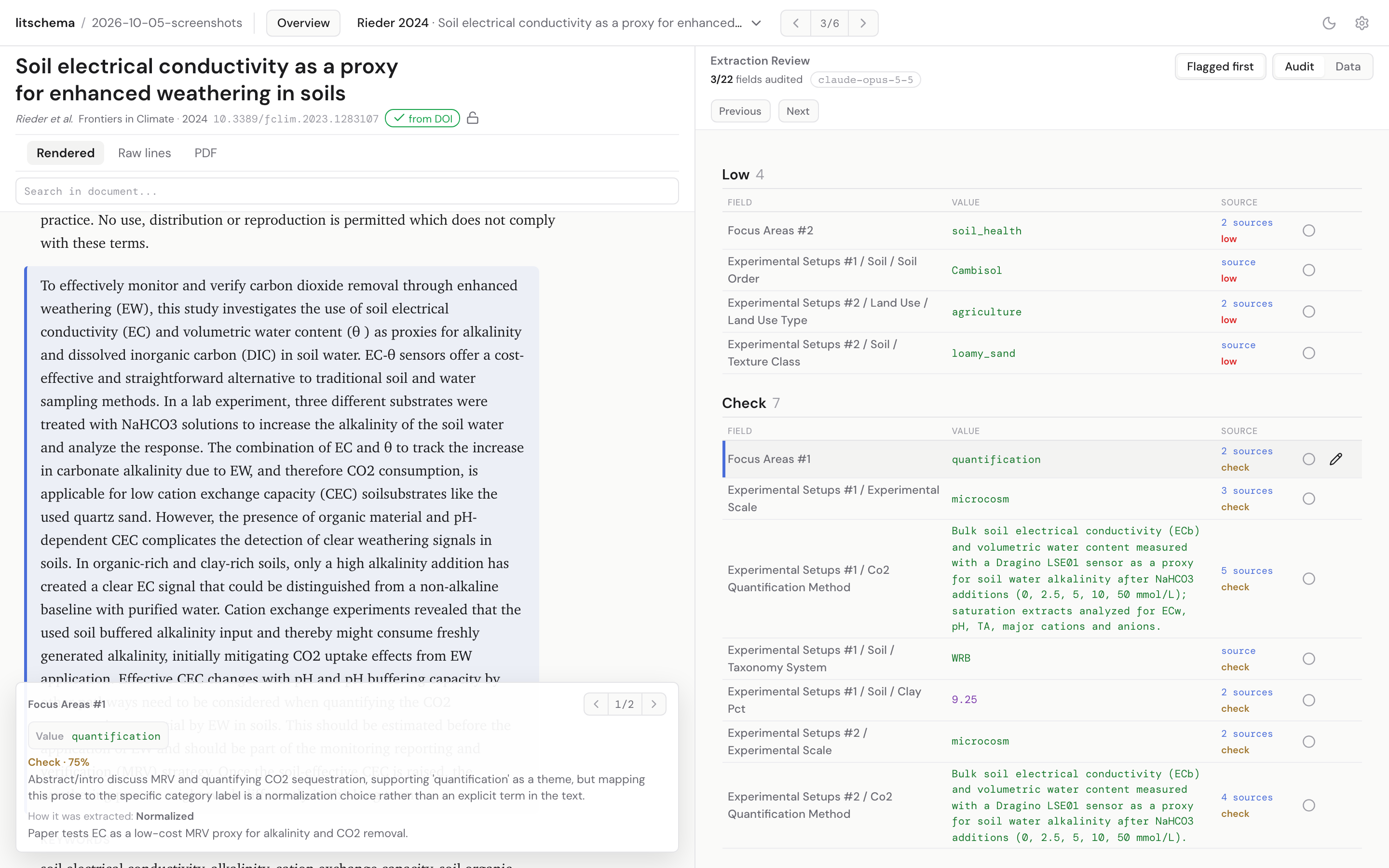Mark Focus Areas #2 soil_health as audited
This screenshot has height=868, width=1389.
(1308, 230)
